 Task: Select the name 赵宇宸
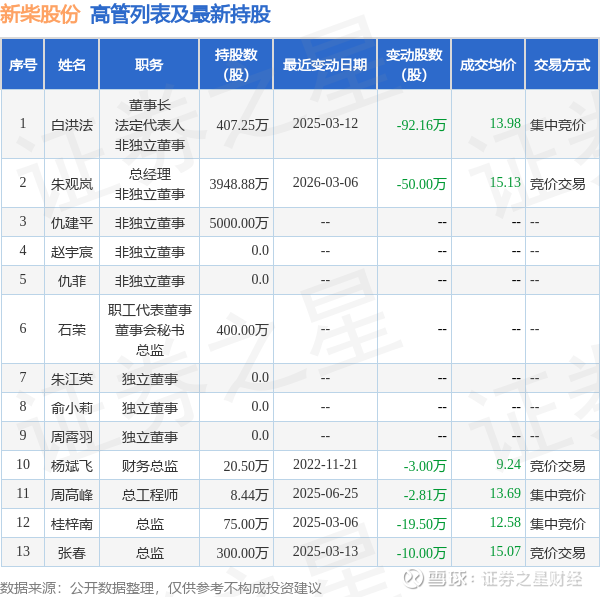[x=72, y=252]
